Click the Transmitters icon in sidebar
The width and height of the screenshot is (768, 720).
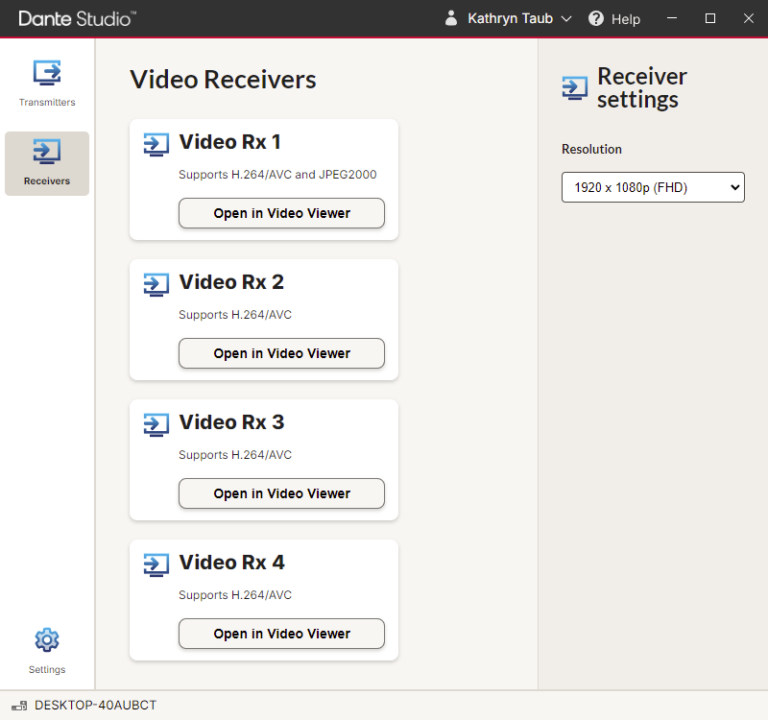pos(47,73)
